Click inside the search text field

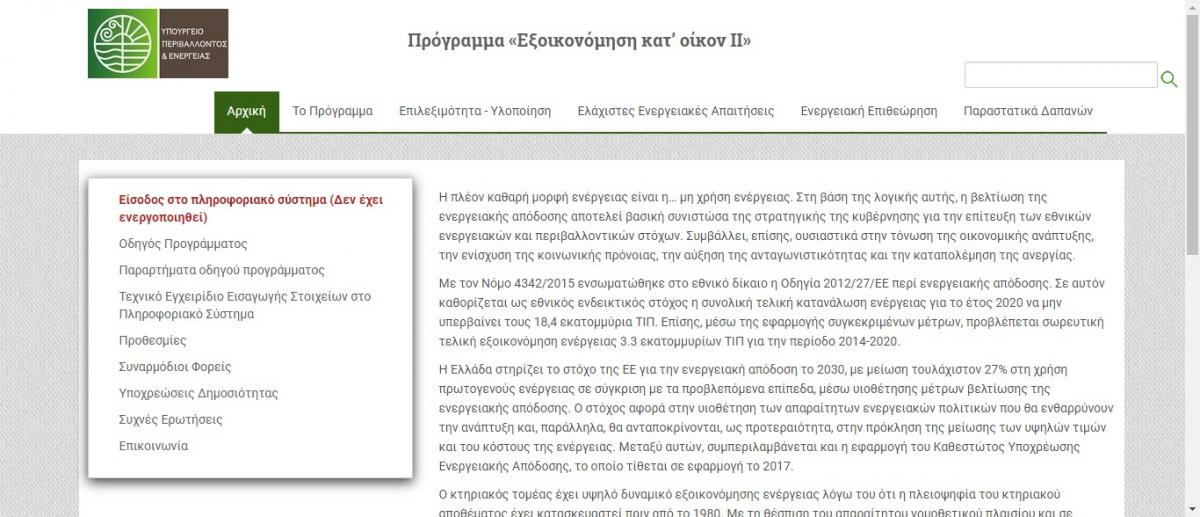pos(1060,75)
